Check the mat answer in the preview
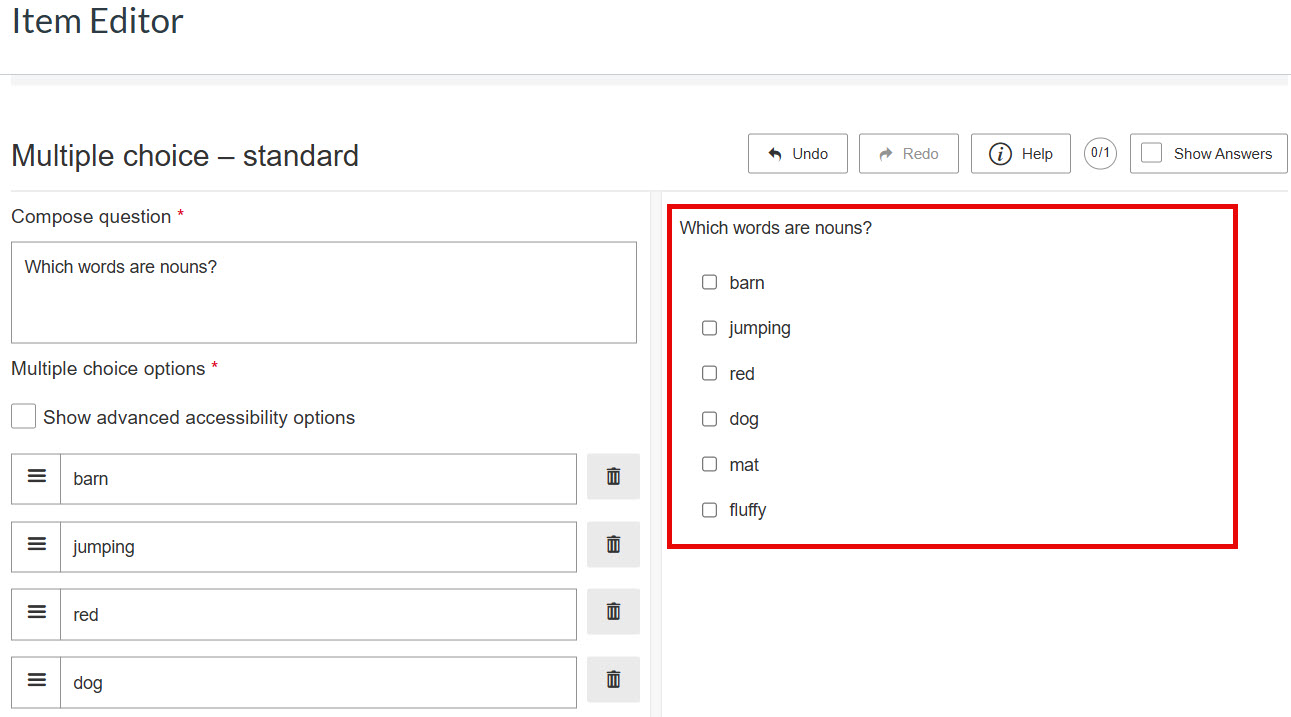 click(710, 465)
